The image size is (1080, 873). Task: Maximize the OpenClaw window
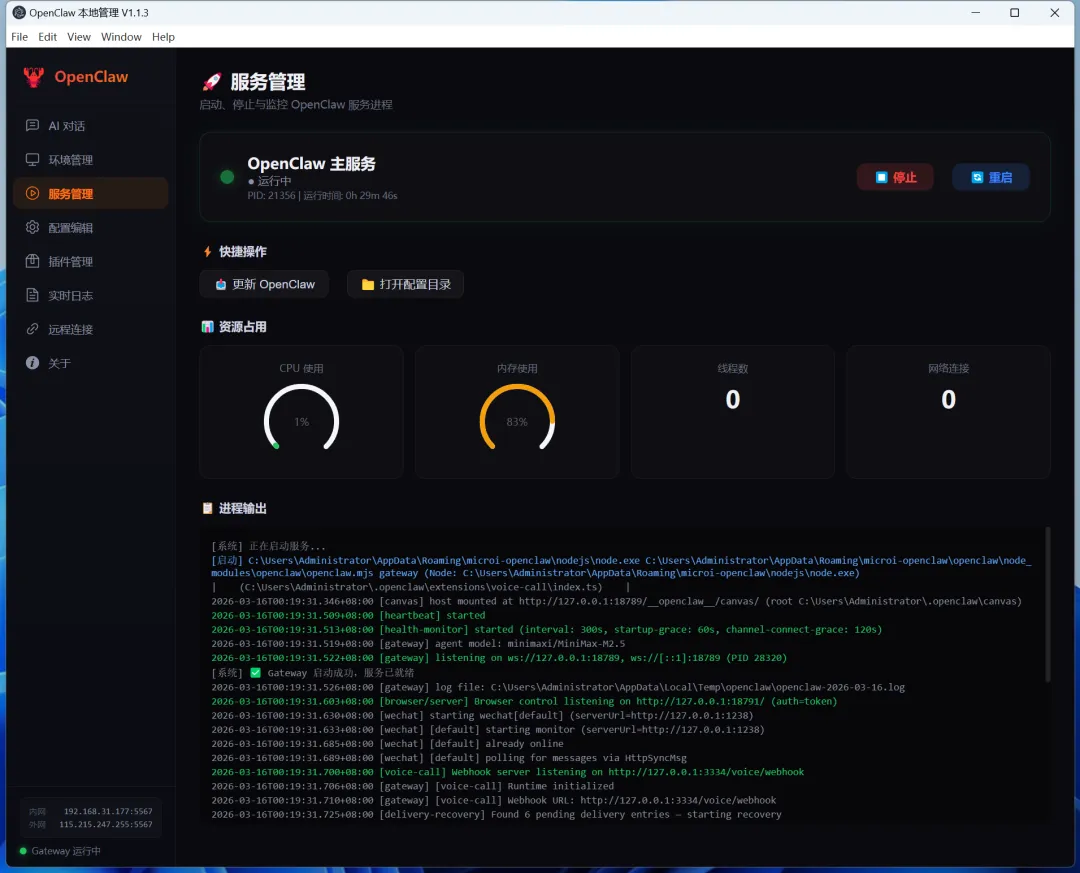pyautogui.click(x=1015, y=12)
